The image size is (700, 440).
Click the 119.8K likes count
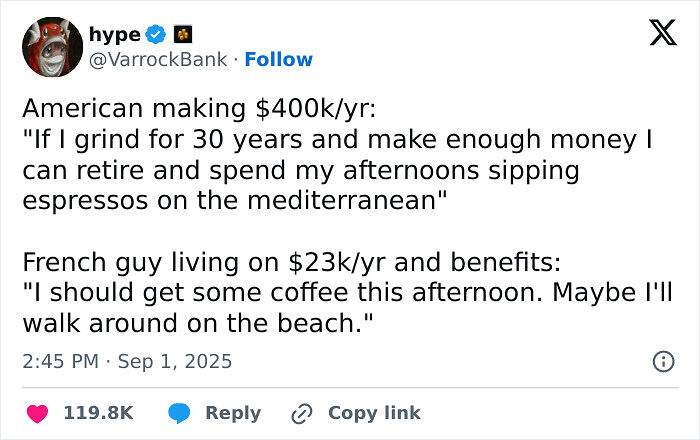(x=98, y=413)
